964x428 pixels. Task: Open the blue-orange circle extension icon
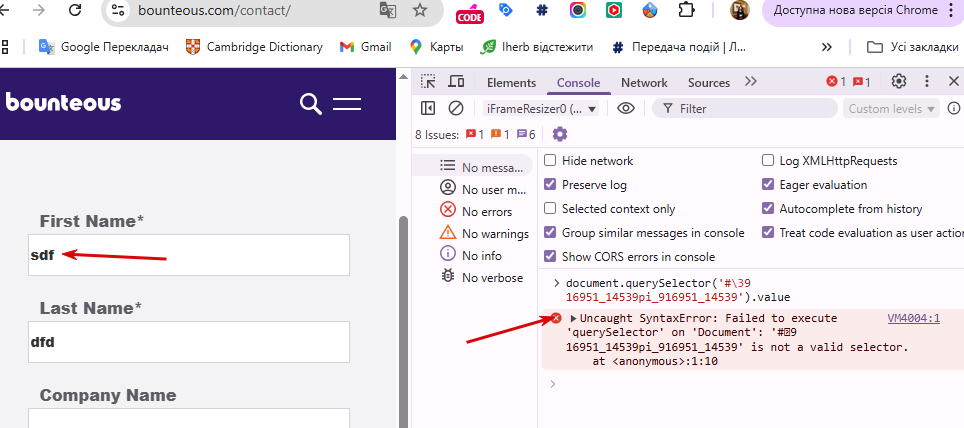650,10
